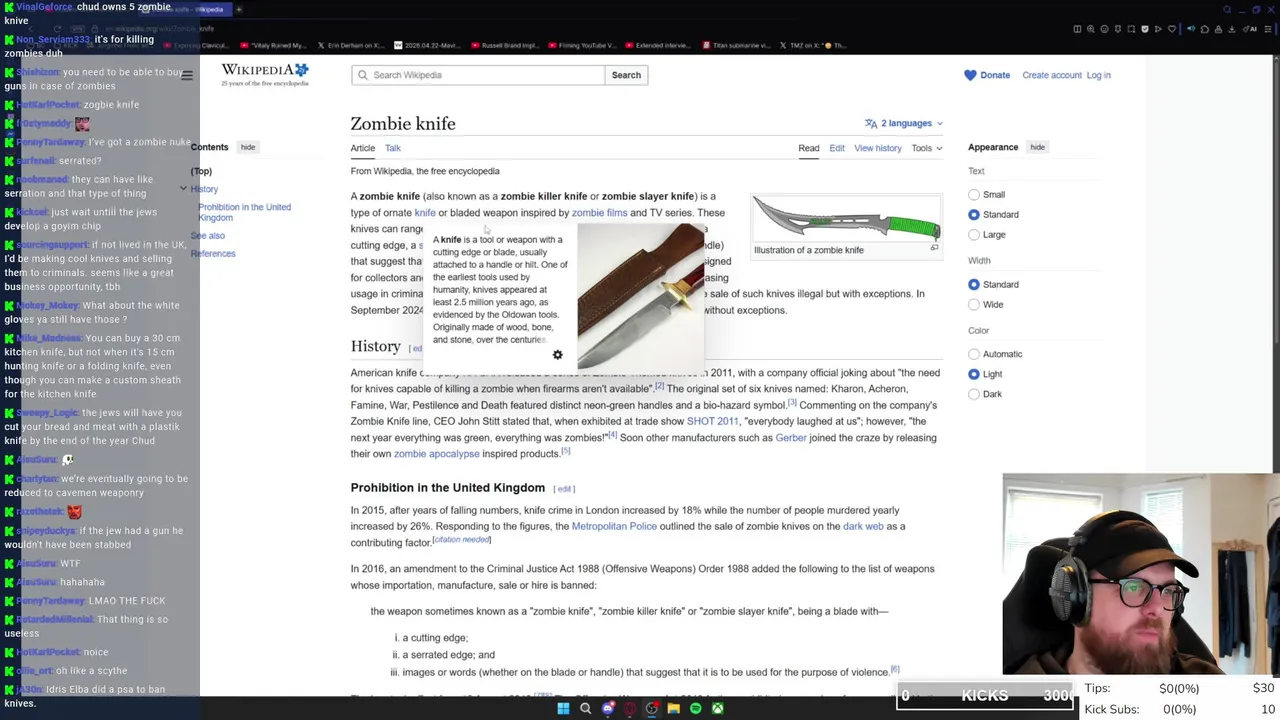Open the Wikipedia hamburger main menu
Screen dimensions: 1280x720
point(187,75)
